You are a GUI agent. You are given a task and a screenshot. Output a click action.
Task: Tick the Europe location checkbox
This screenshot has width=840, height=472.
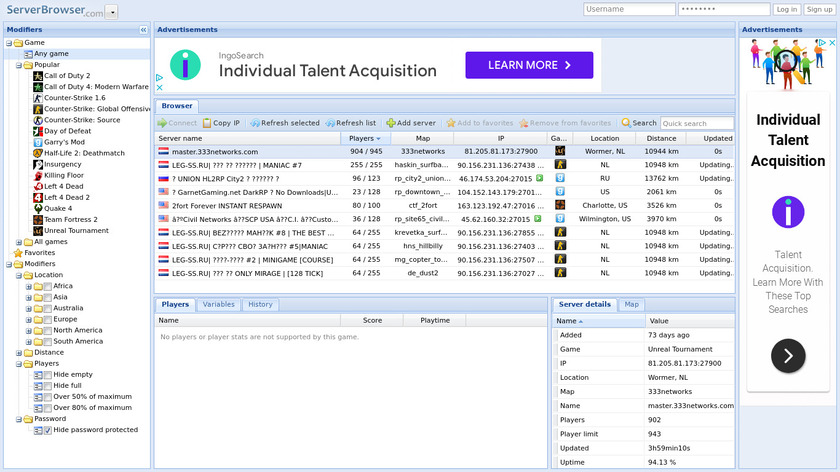point(47,319)
